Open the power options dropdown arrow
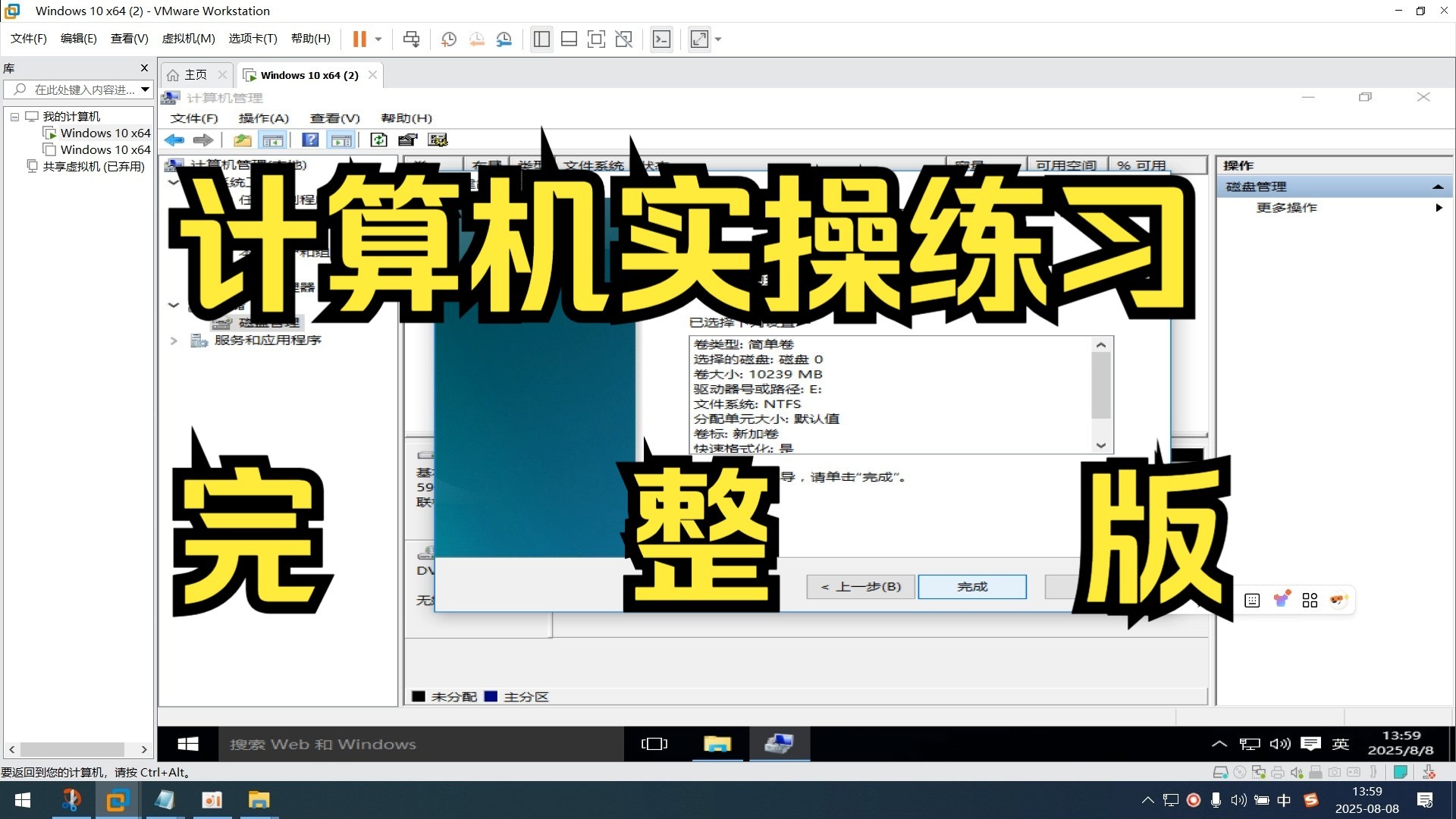The height and width of the screenshot is (819, 1456). 378,39
